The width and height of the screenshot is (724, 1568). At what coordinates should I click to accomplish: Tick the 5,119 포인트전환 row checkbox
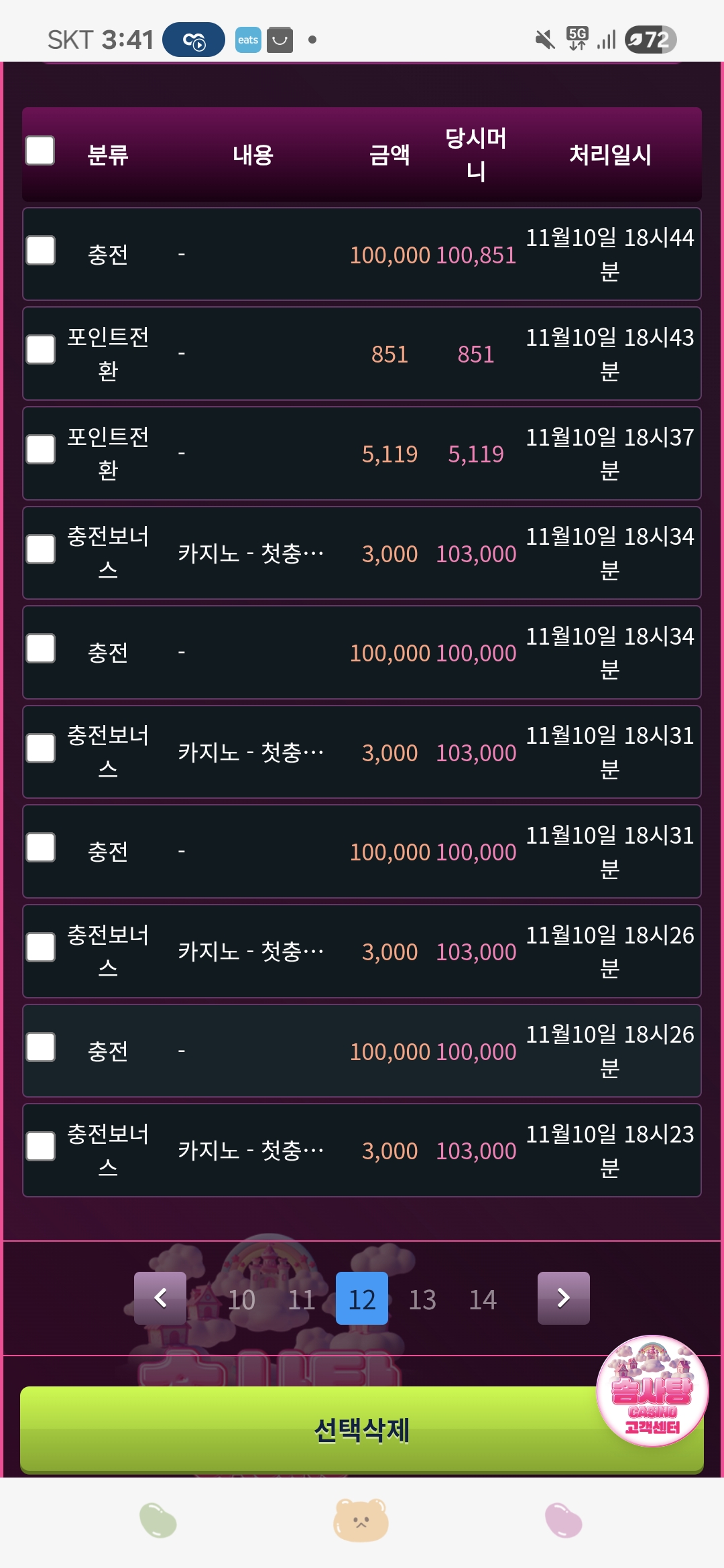pyautogui.click(x=40, y=450)
